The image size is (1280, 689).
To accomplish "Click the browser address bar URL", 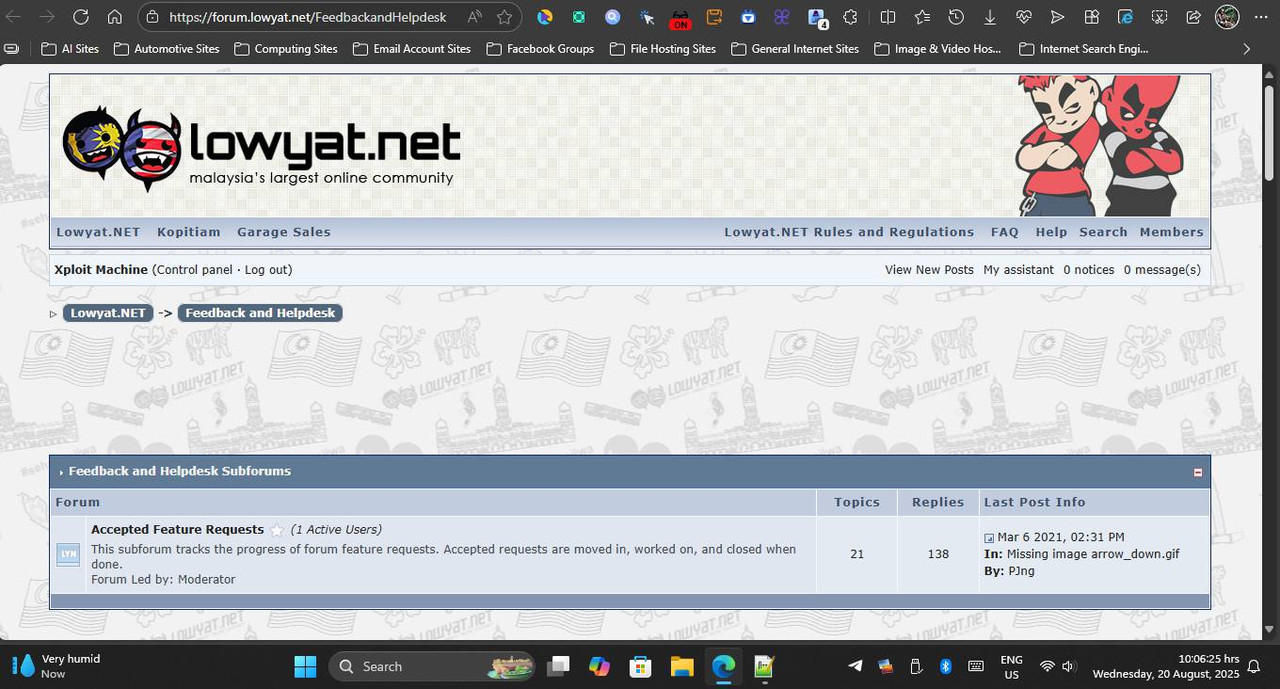I will 307,17.
